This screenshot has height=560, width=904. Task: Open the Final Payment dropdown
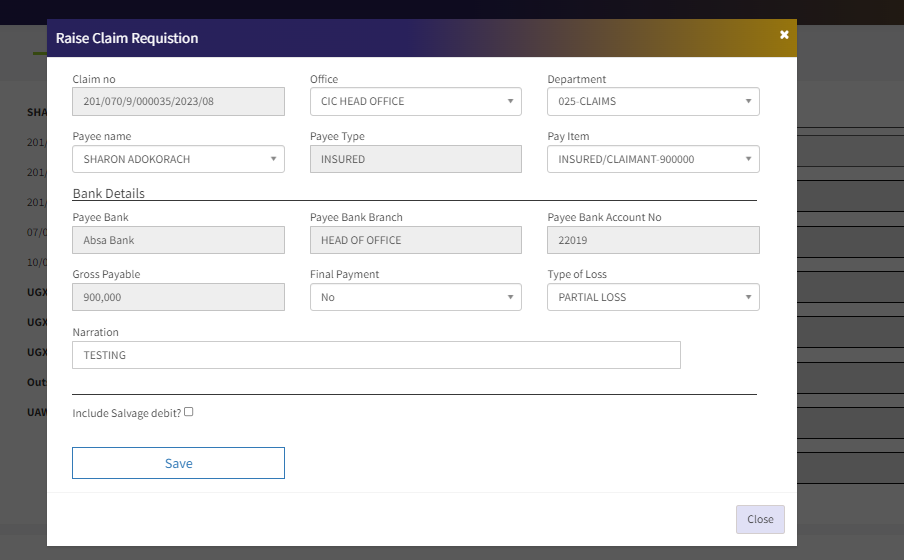(415, 298)
